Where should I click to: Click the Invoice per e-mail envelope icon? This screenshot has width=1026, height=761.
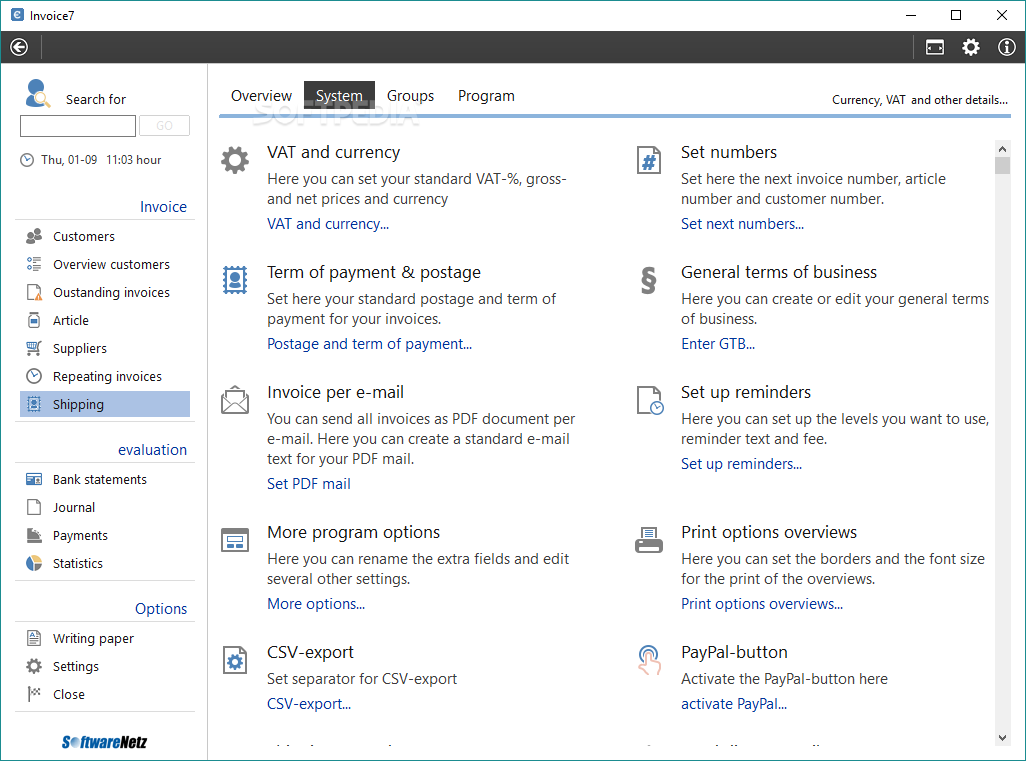point(234,401)
